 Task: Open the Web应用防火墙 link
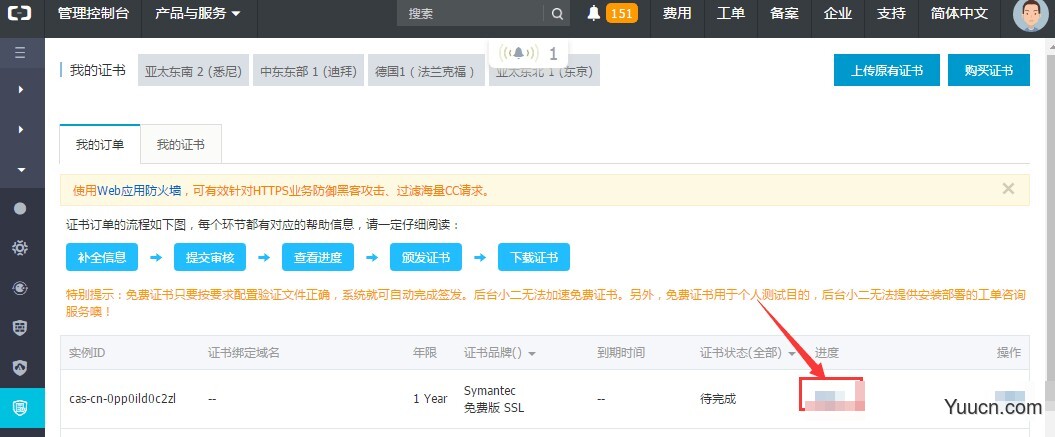(139, 191)
